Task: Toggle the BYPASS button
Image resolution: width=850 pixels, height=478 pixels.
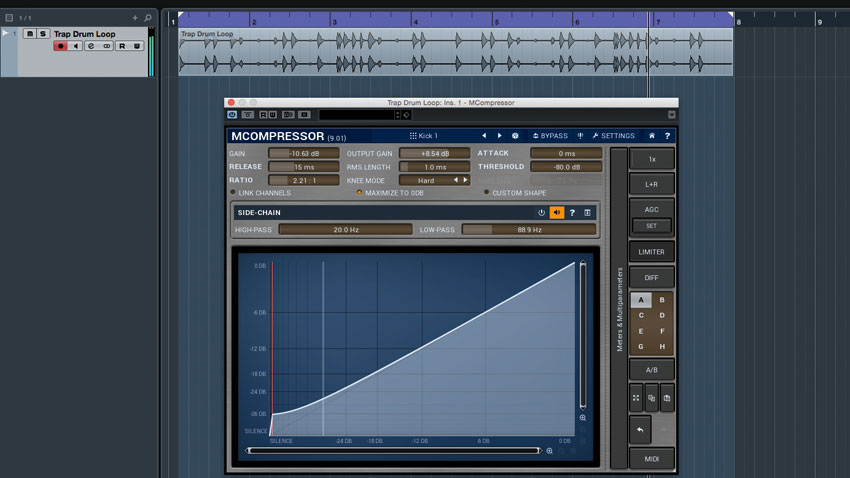Action: tap(550, 136)
